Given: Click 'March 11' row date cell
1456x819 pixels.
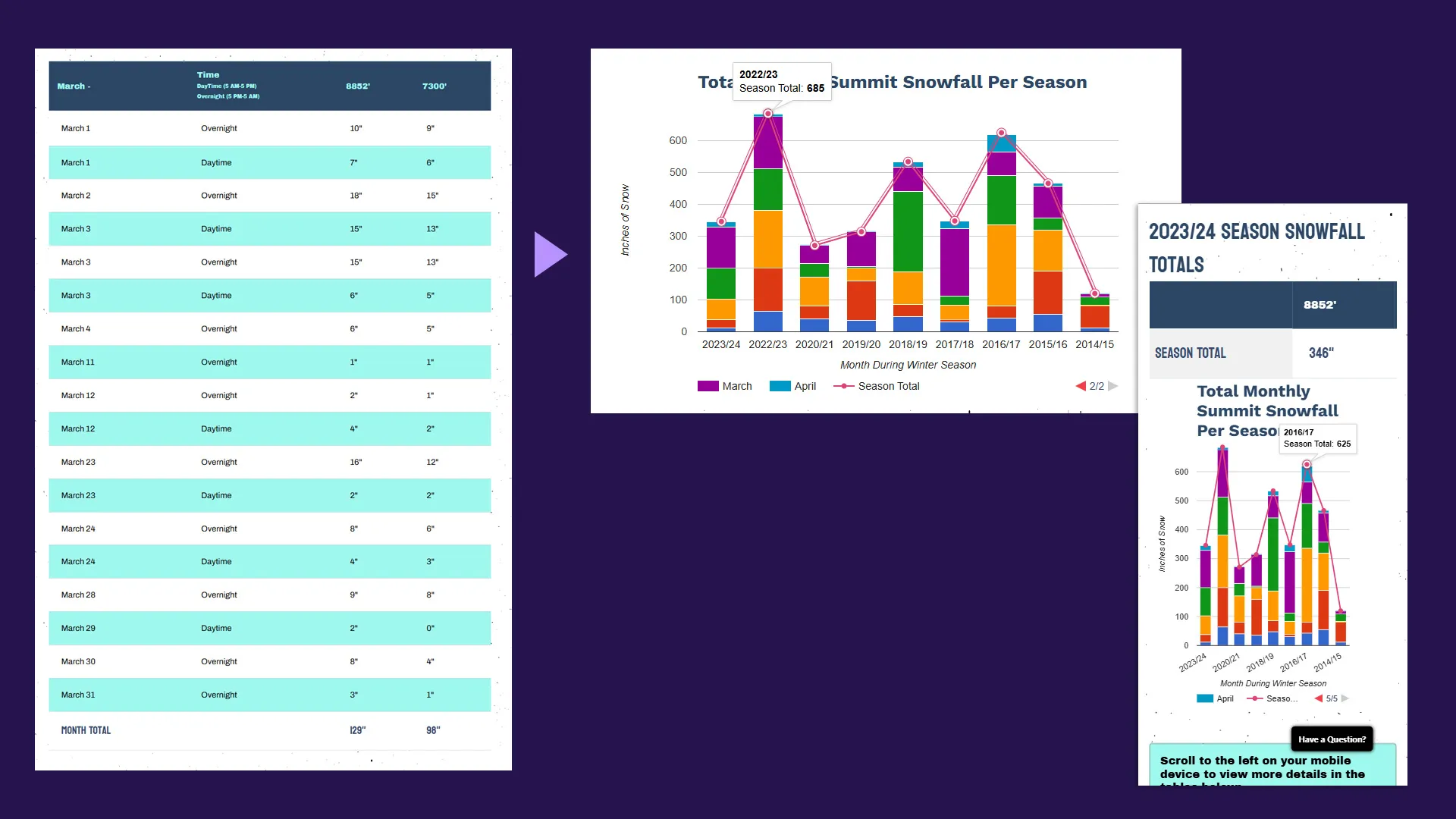Looking at the screenshot, I should coord(78,362).
